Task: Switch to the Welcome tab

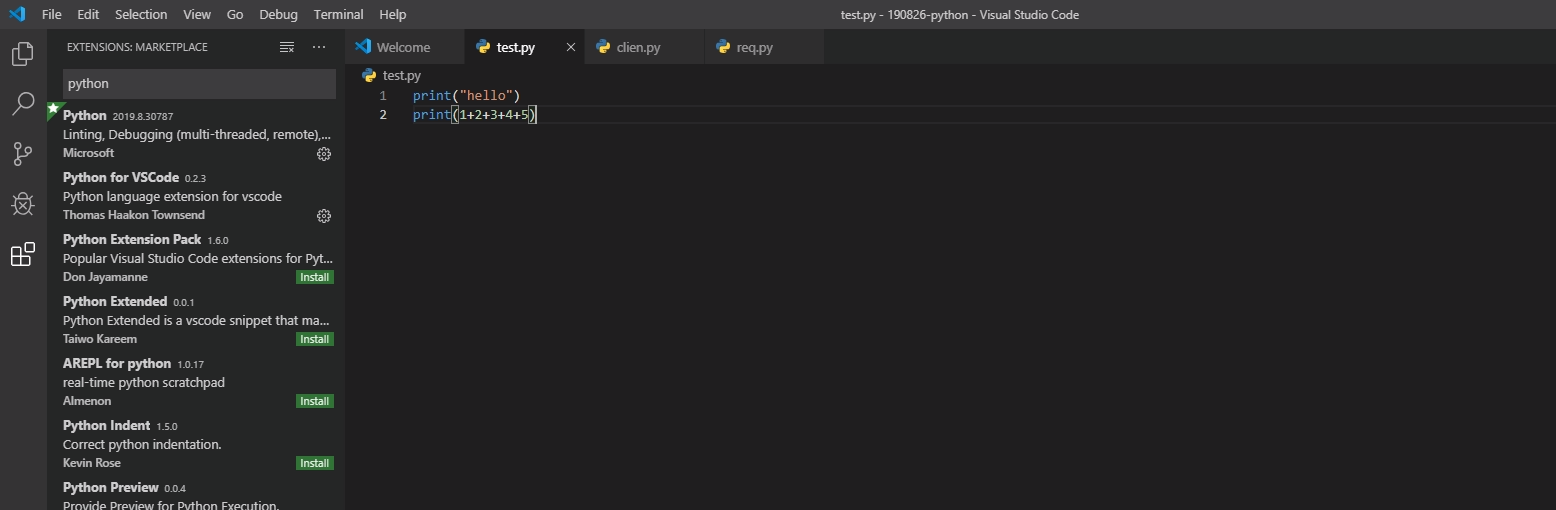Action: [x=405, y=47]
